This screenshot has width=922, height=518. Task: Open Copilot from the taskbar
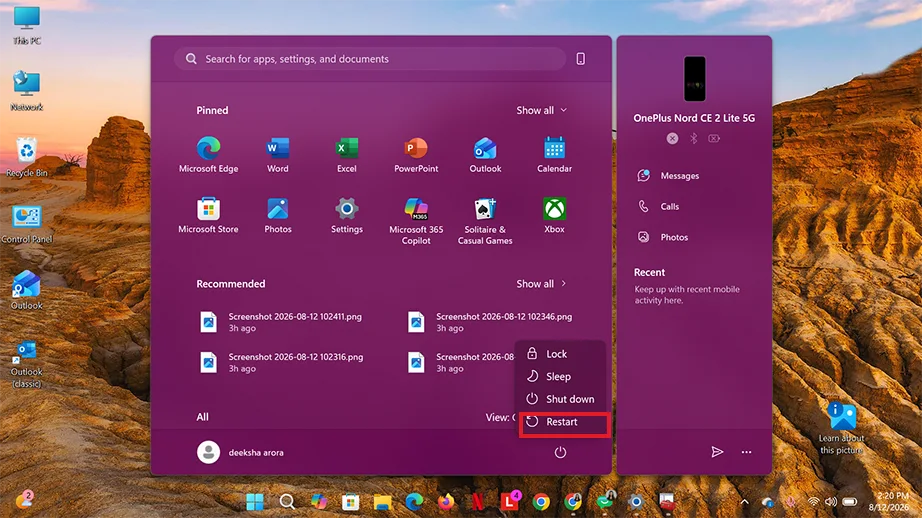tap(319, 502)
